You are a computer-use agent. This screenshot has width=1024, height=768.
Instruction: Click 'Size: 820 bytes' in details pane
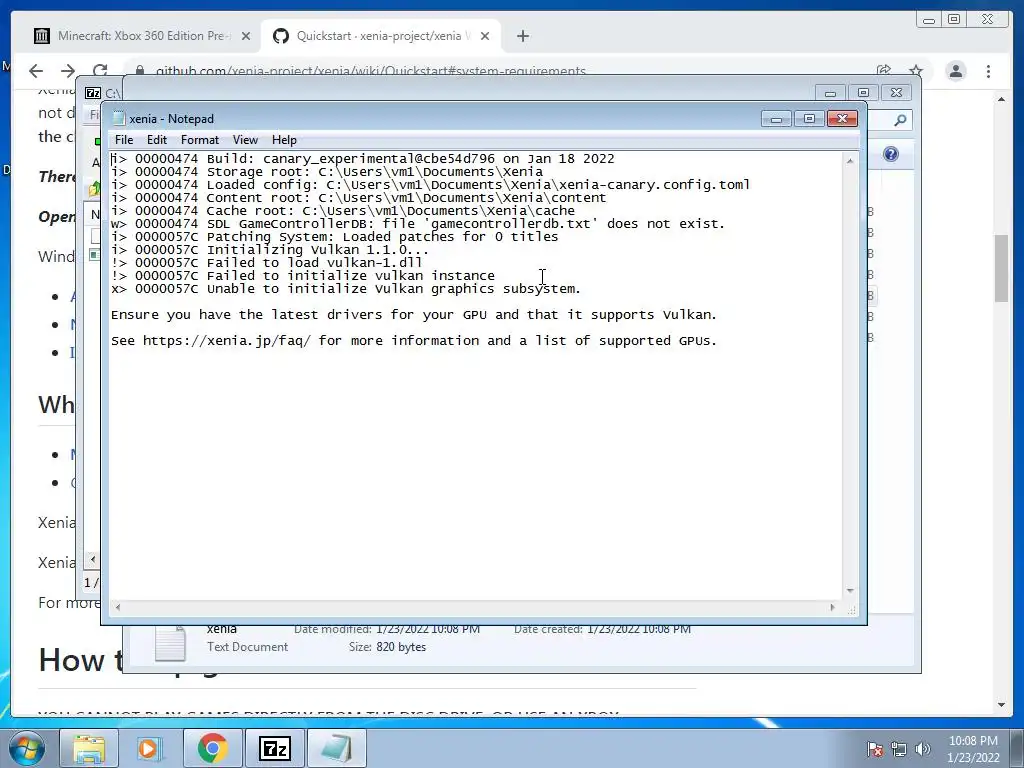click(387, 647)
